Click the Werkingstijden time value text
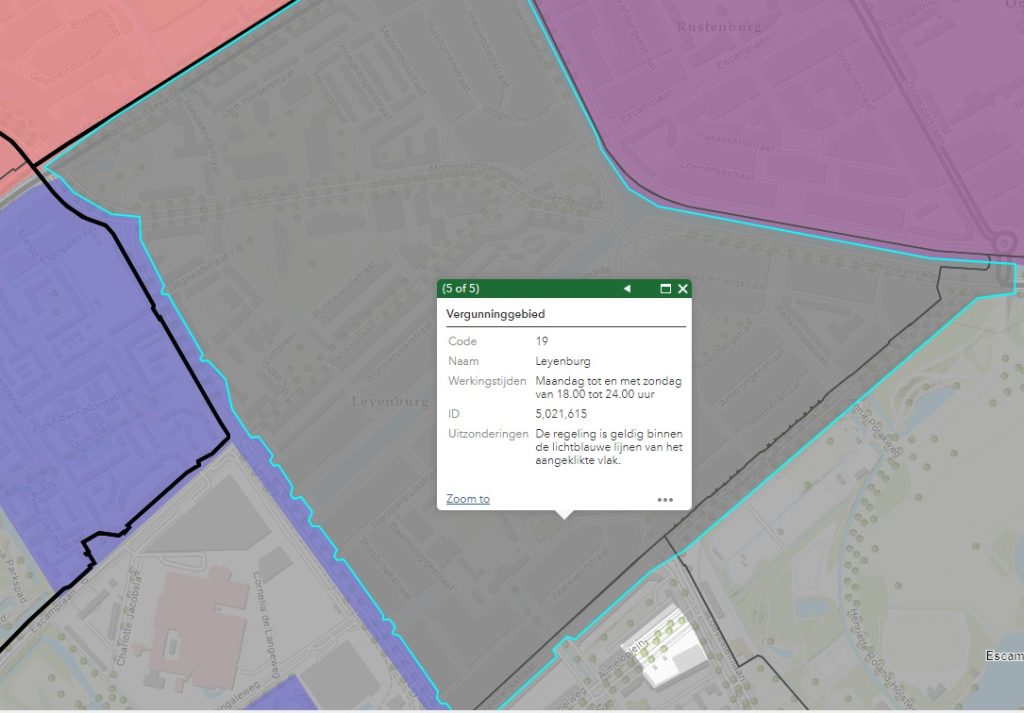The image size is (1024, 713). coord(608,387)
